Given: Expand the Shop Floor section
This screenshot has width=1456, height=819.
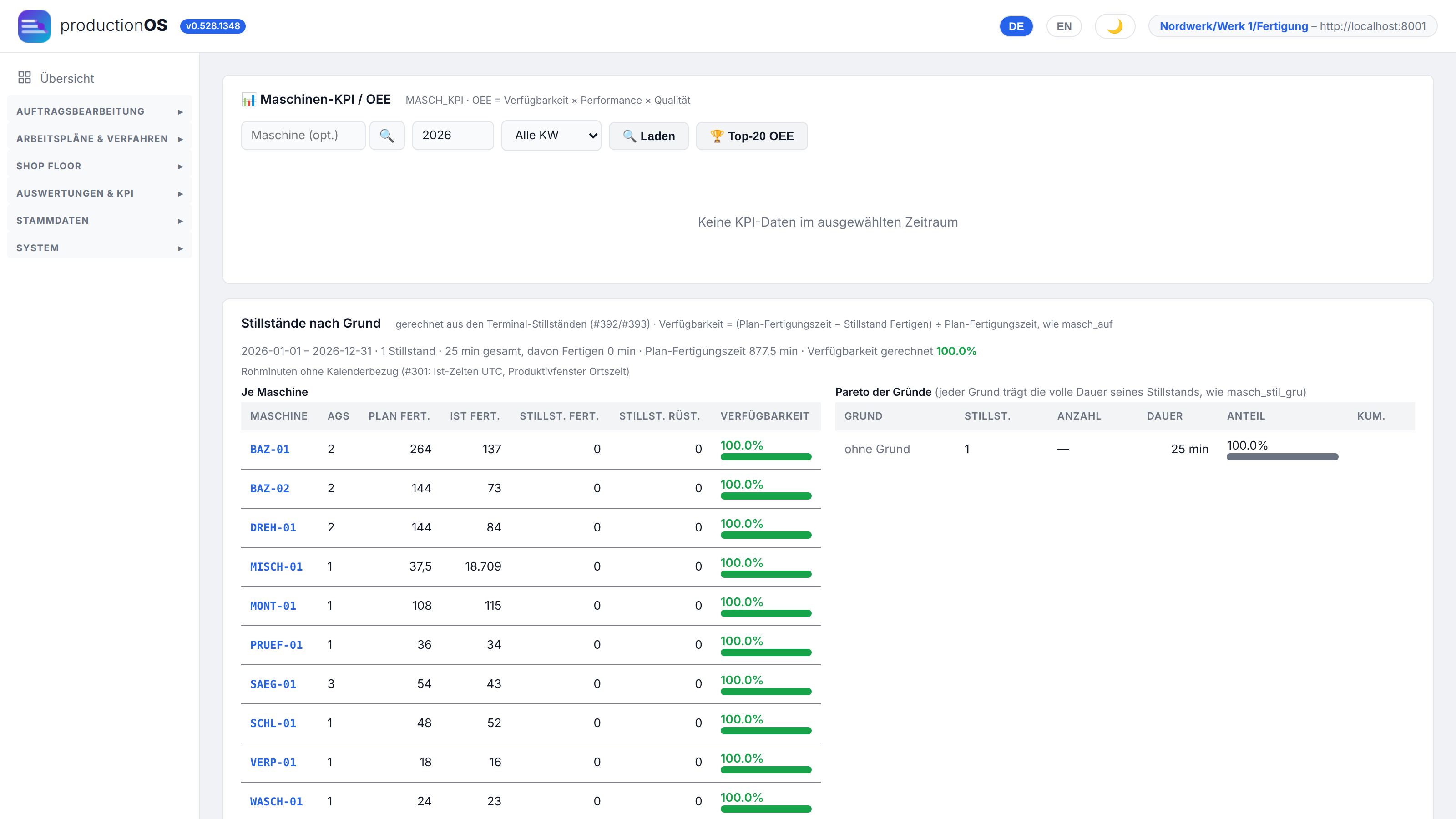Looking at the screenshot, I should tap(100, 166).
